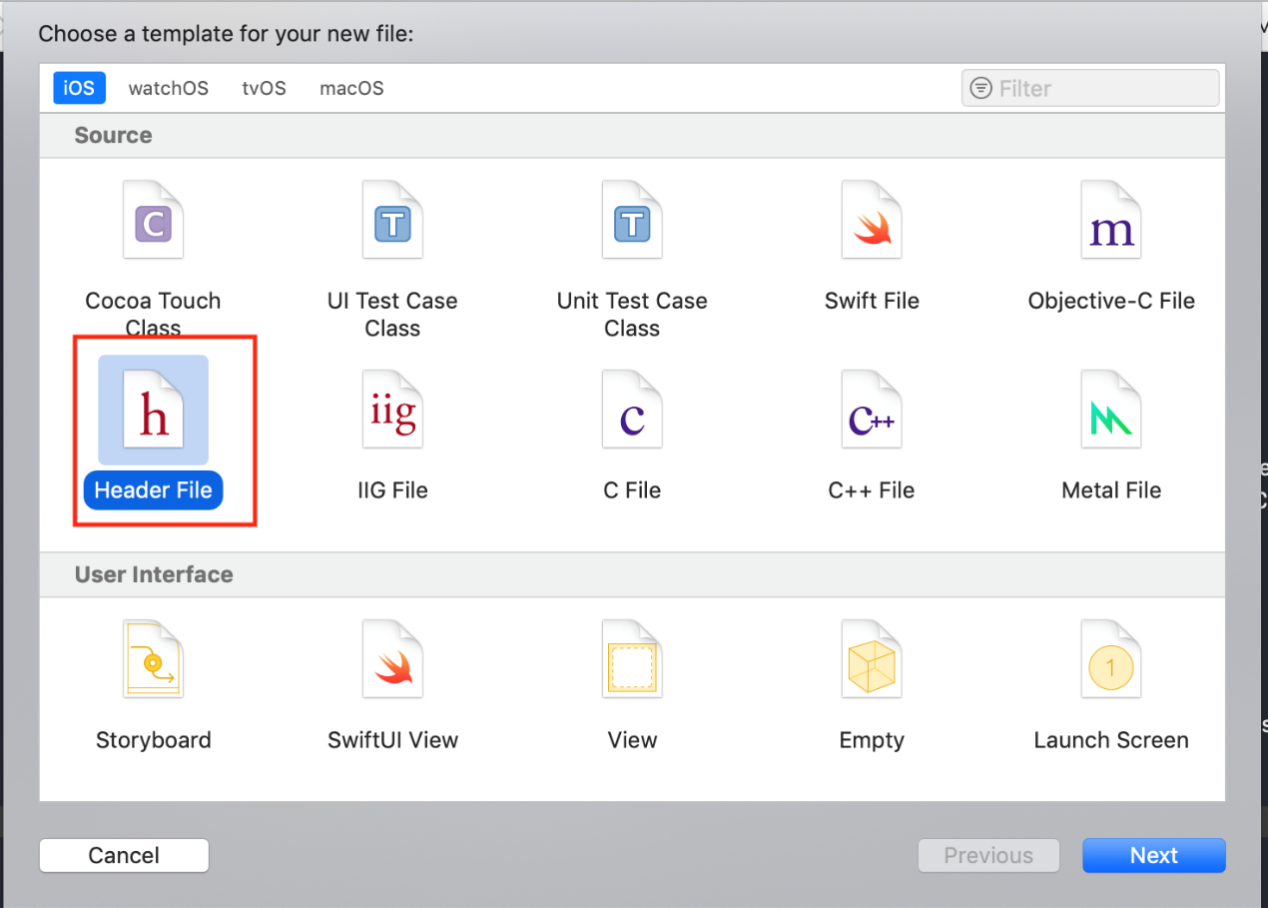Select the Swift File template icon
This screenshot has width=1268, height=908.
coord(871,226)
